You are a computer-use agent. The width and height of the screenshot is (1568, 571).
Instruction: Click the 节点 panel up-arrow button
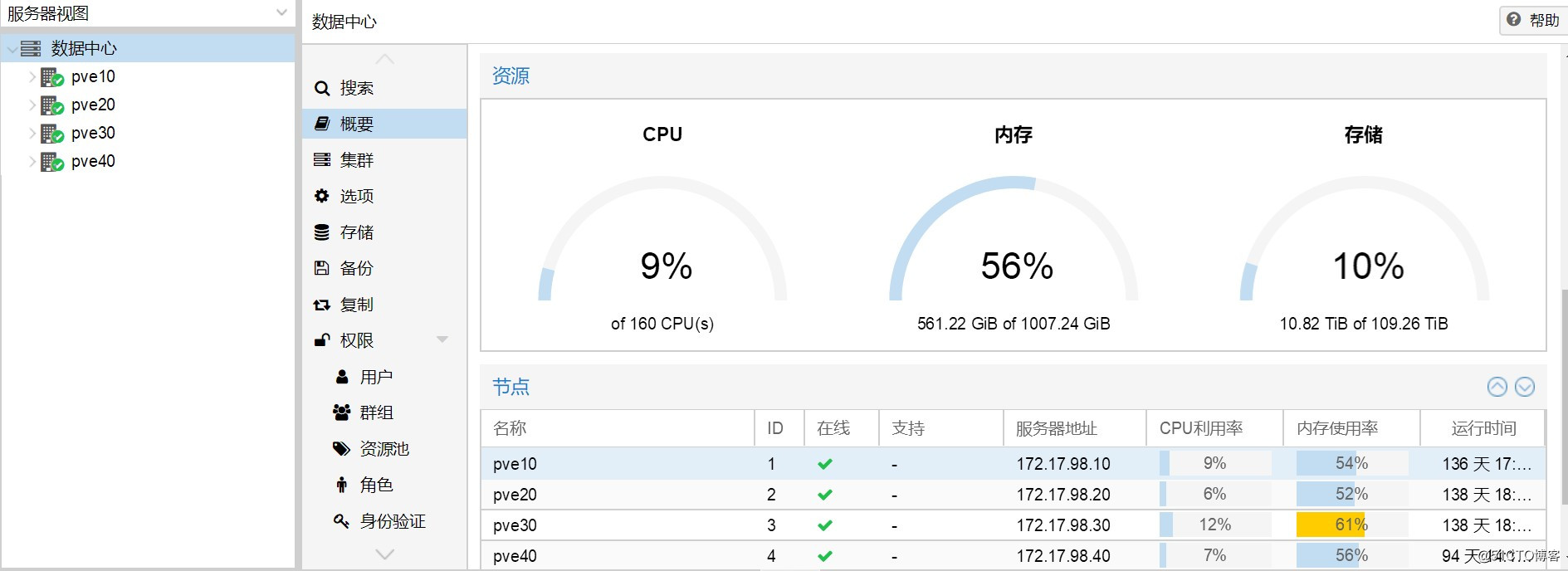click(x=1497, y=387)
